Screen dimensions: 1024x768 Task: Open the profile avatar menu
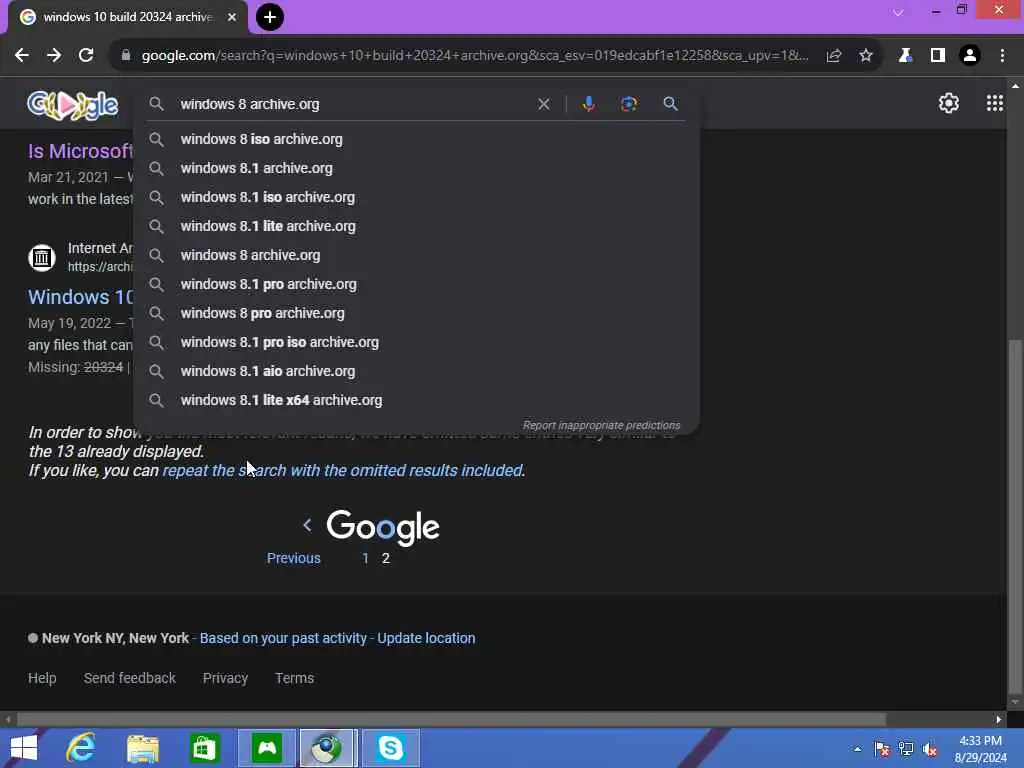(x=970, y=56)
